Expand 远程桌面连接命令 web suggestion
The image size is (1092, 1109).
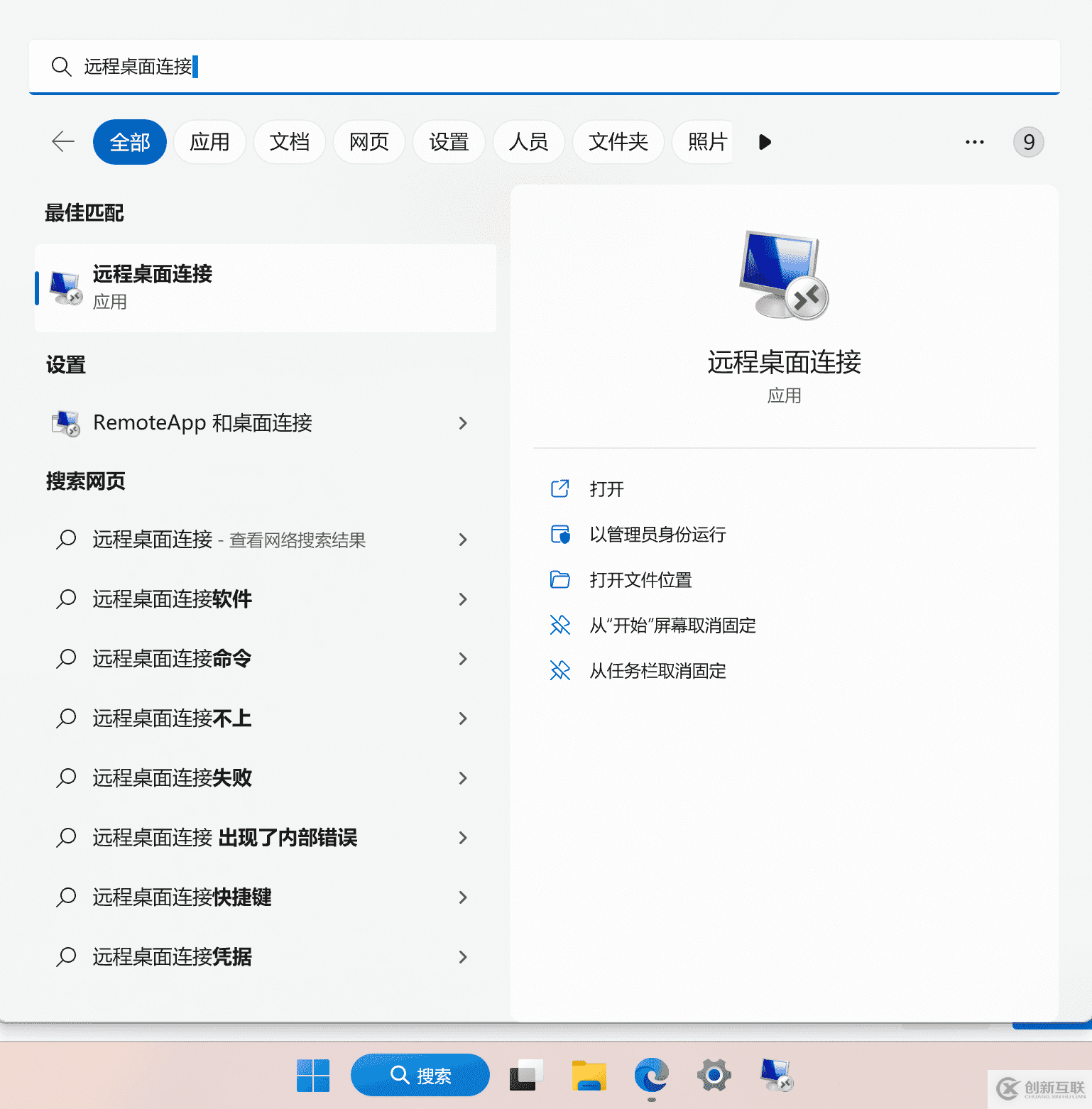coord(463,660)
